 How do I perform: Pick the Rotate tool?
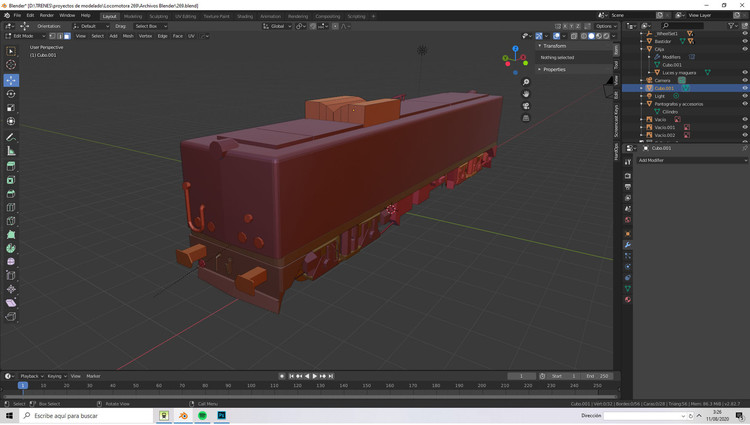pyautogui.click(x=11, y=94)
